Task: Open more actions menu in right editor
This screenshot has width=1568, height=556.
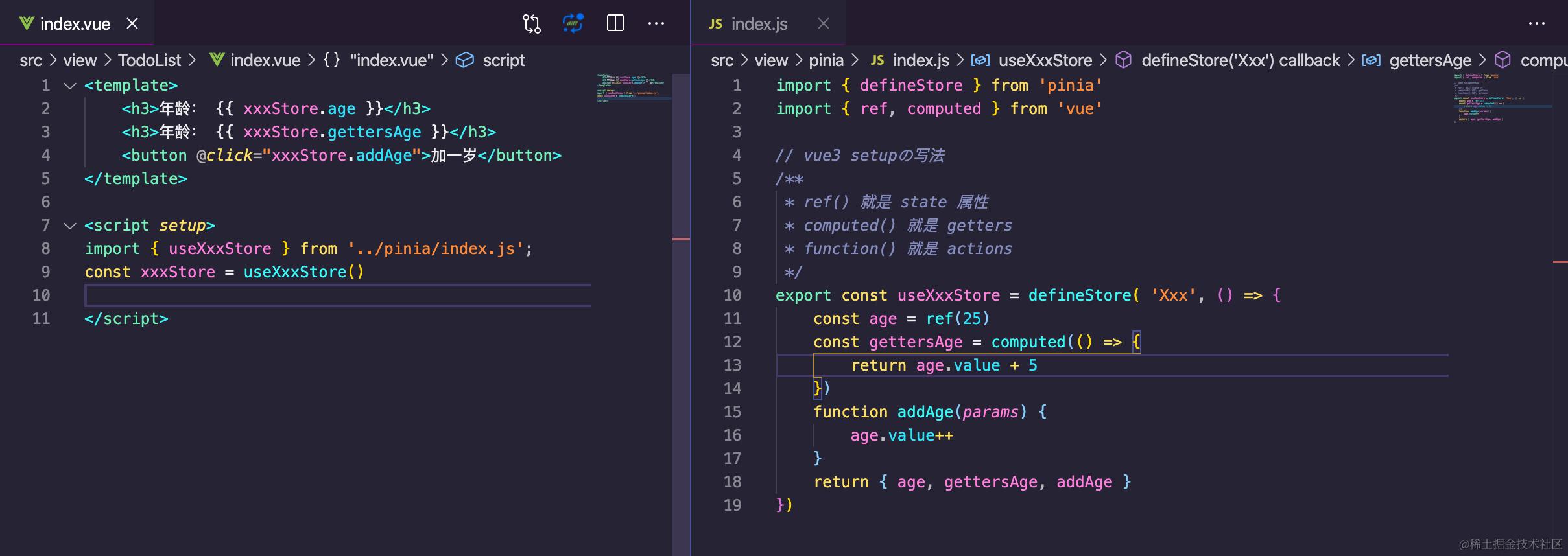Action: [x=1536, y=23]
